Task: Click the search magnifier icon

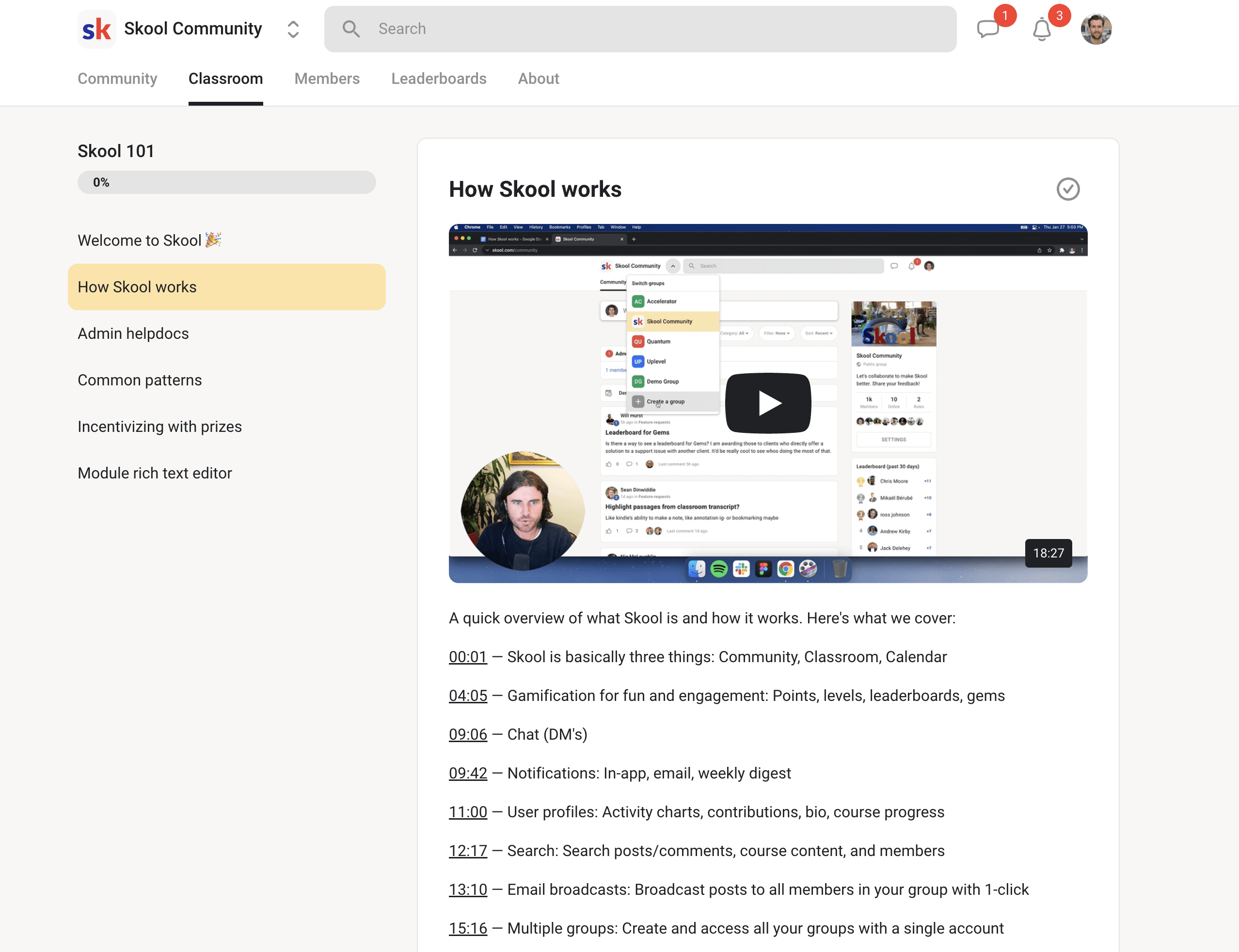Action: point(351,29)
